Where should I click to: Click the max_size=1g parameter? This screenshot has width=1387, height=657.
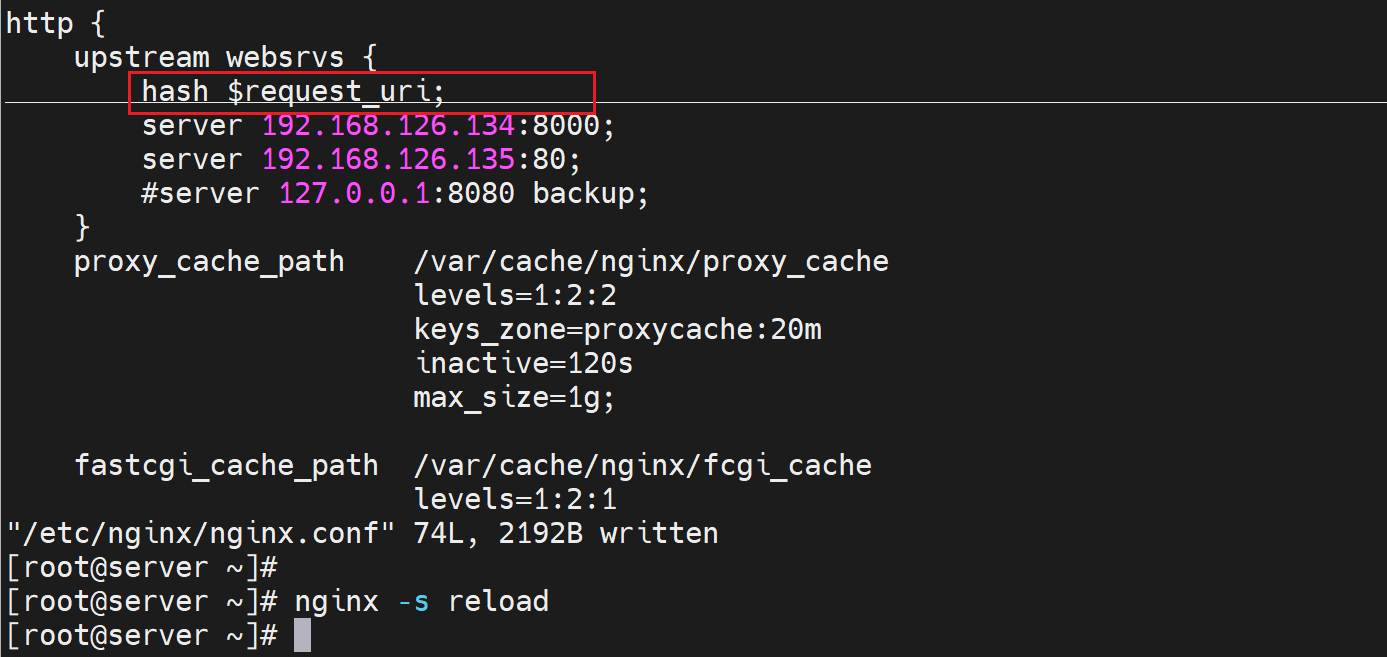pos(514,398)
